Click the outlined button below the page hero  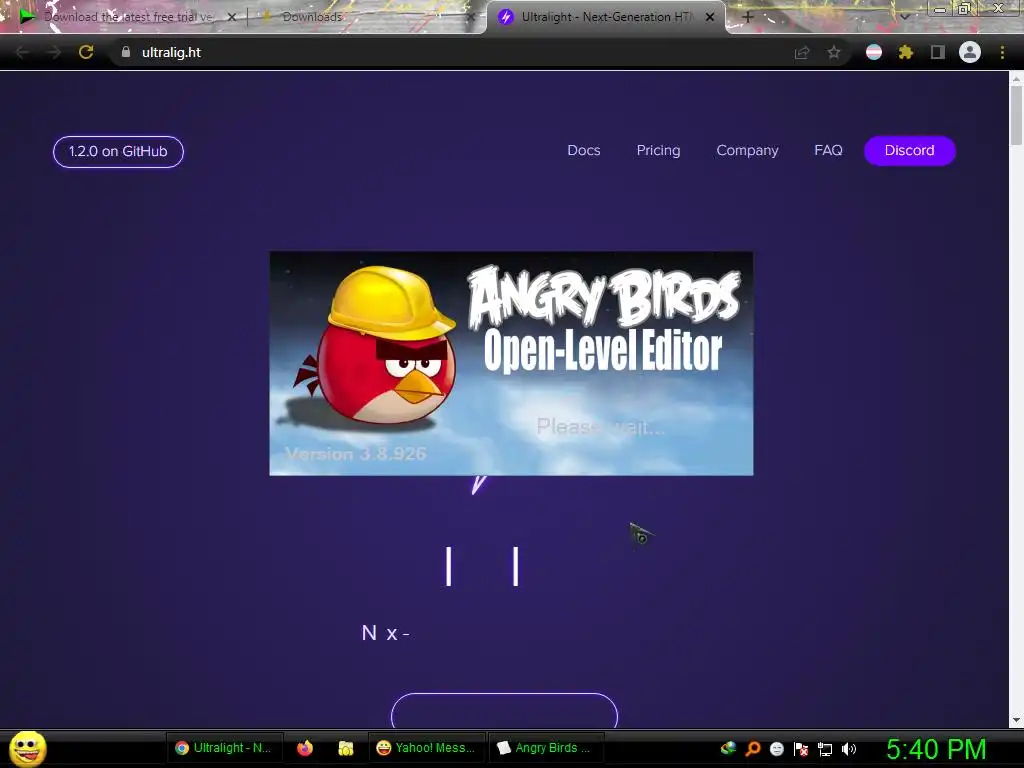pos(504,711)
